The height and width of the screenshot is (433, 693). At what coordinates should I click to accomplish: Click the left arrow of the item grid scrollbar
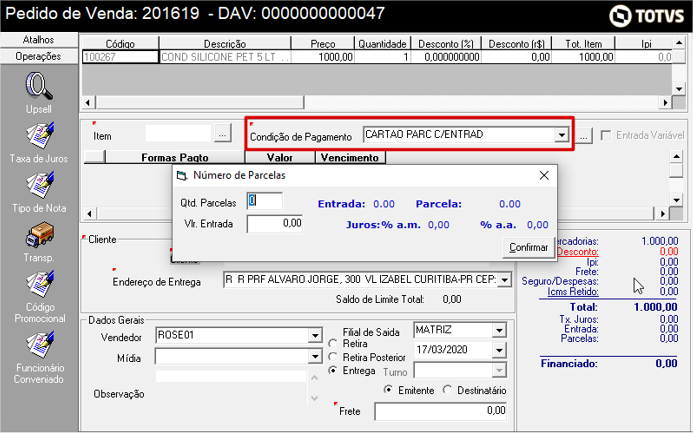[88, 103]
